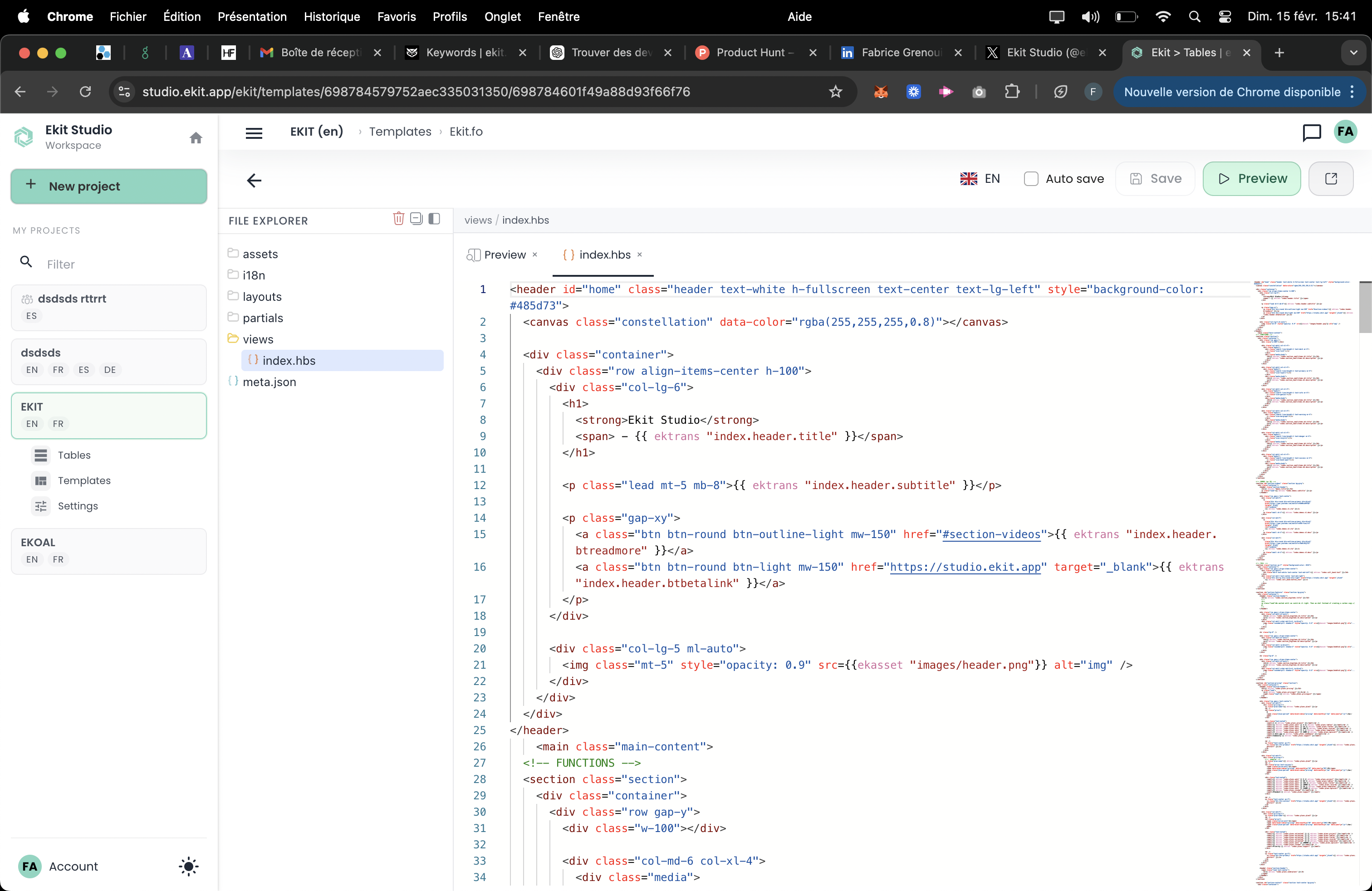
Task: Click the home icon beside Ekit Studio
Action: point(196,138)
